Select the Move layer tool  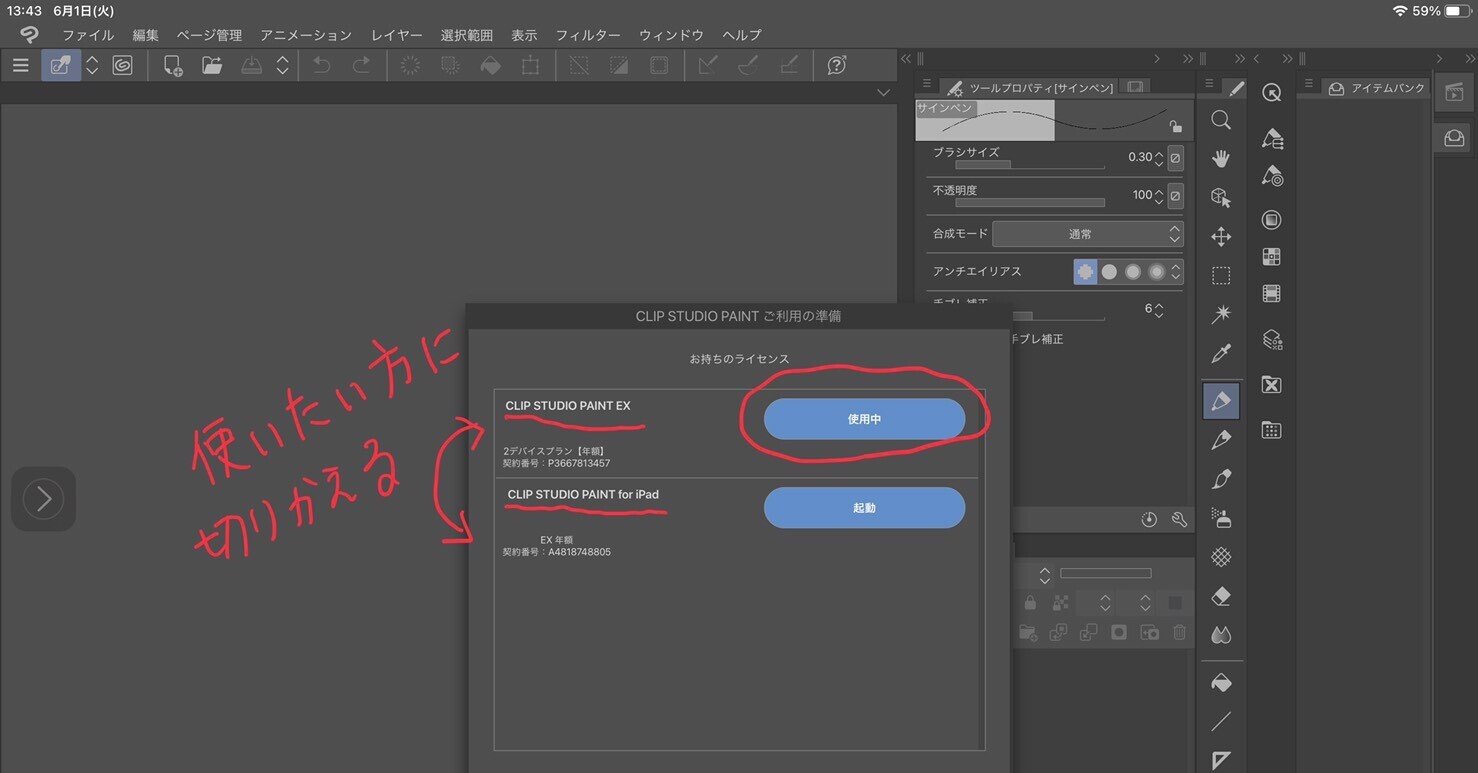1220,237
